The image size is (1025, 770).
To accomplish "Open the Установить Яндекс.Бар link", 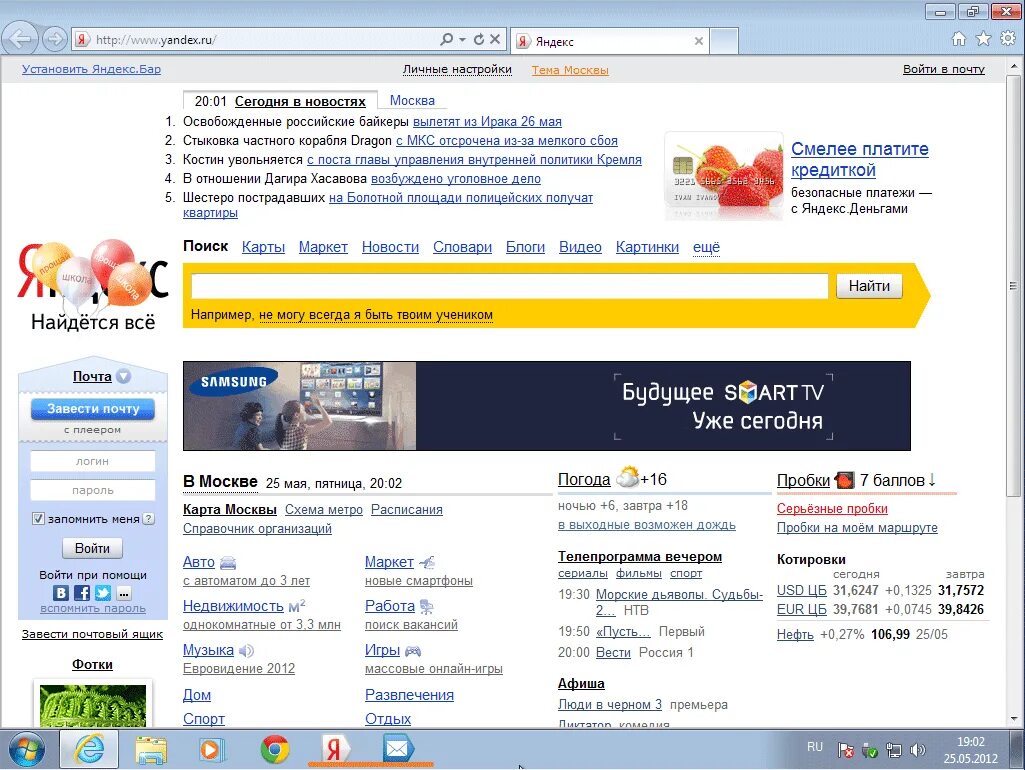I will click(x=92, y=69).
